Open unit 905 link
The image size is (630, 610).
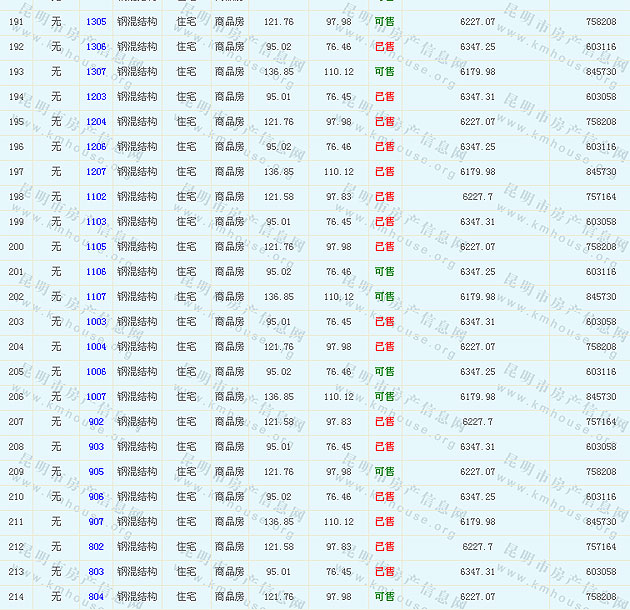pyautogui.click(x=96, y=472)
